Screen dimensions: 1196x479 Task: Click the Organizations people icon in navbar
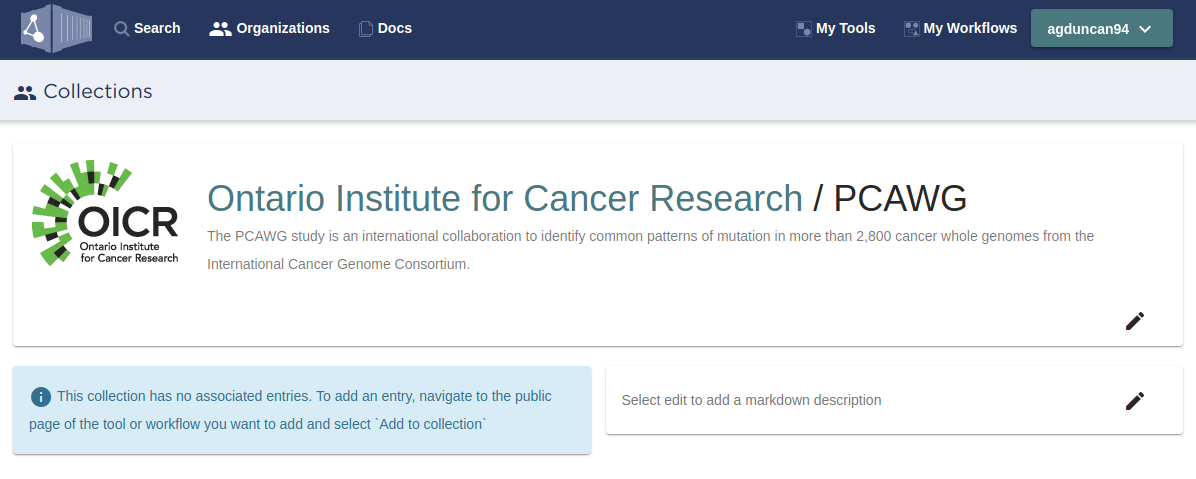(220, 29)
